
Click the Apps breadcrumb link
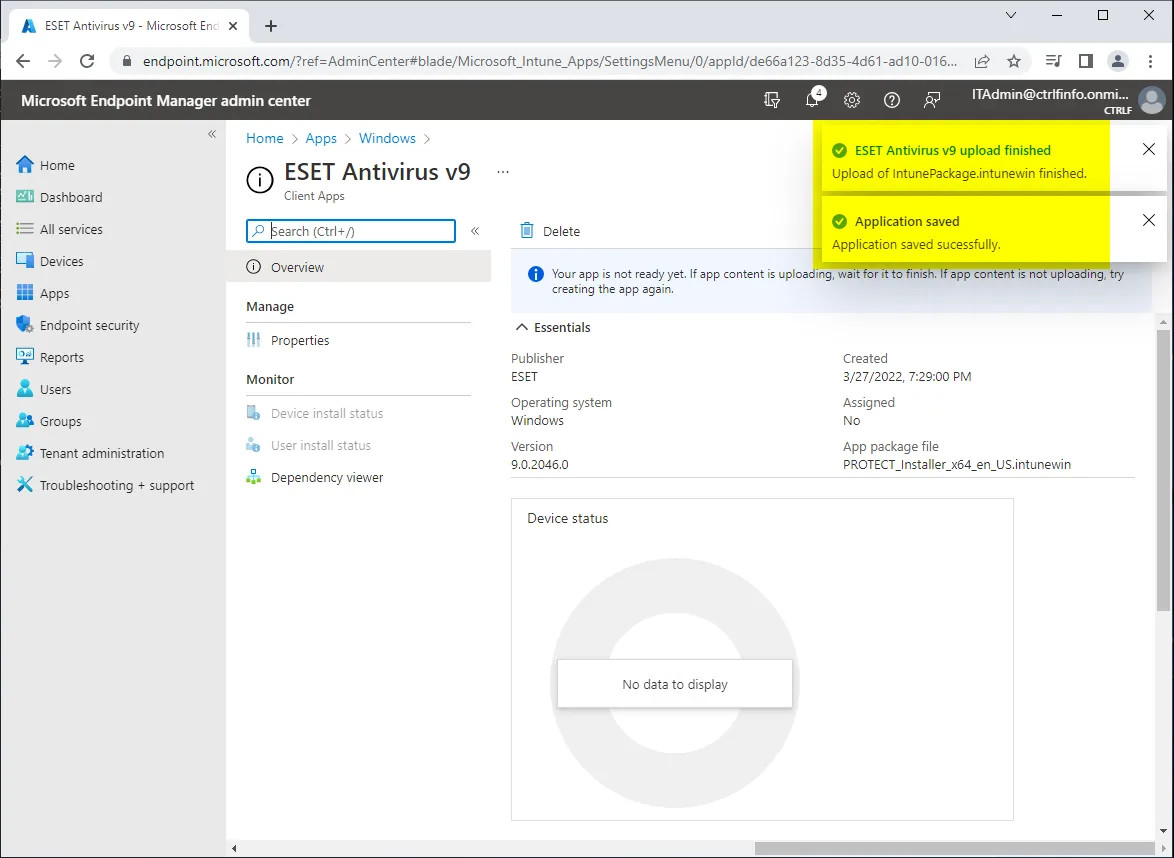coord(321,139)
